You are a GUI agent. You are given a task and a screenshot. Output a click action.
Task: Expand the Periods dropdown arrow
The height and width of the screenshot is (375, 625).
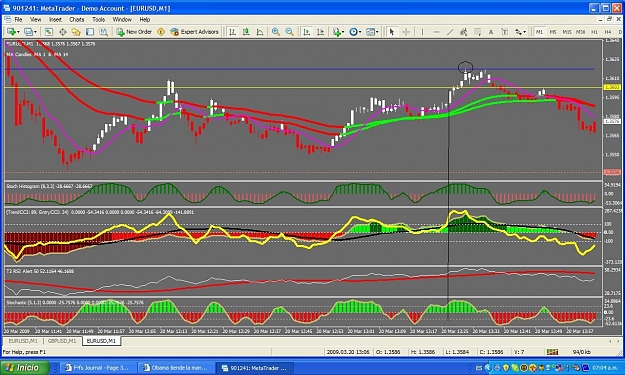tap(360, 32)
